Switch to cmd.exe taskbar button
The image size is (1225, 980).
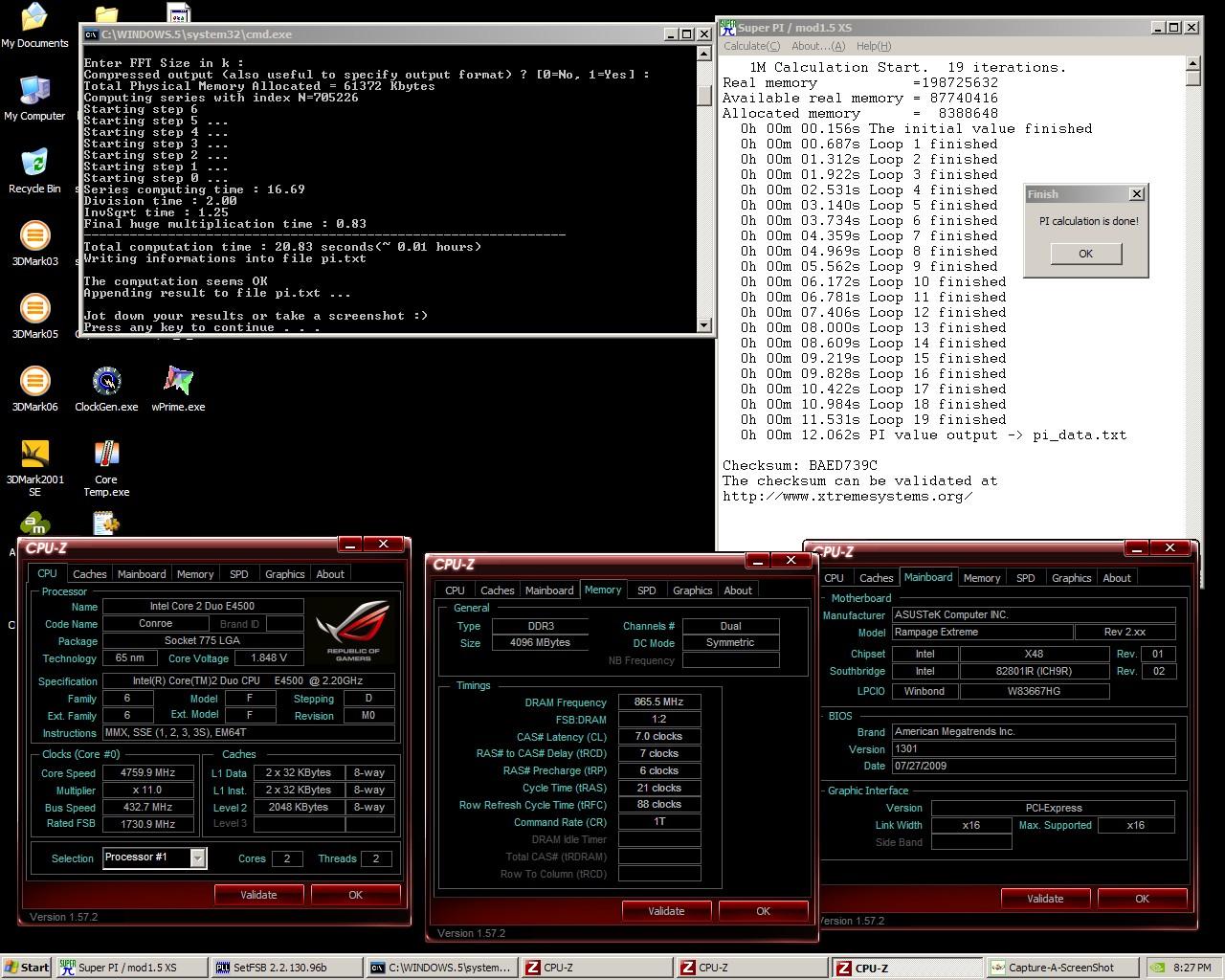[x=441, y=968]
